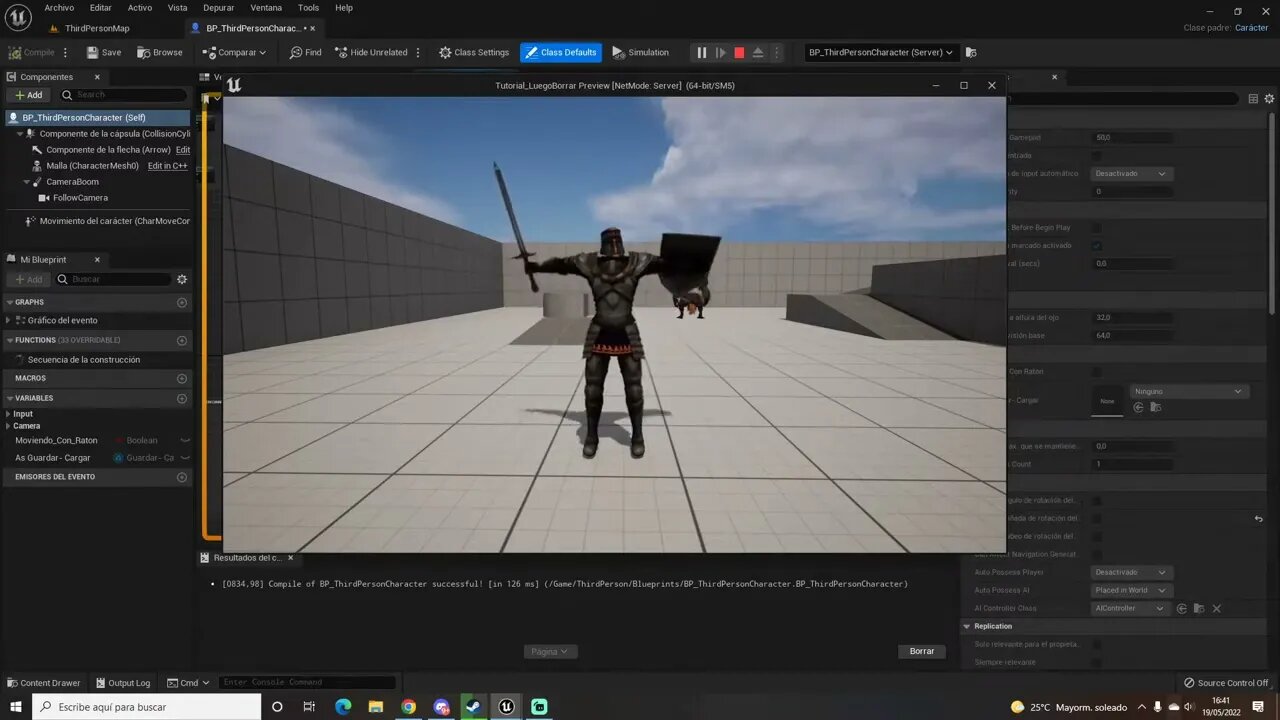Open the Pagina dropdown
The width and height of the screenshot is (1280, 720).
(x=550, y=651)
